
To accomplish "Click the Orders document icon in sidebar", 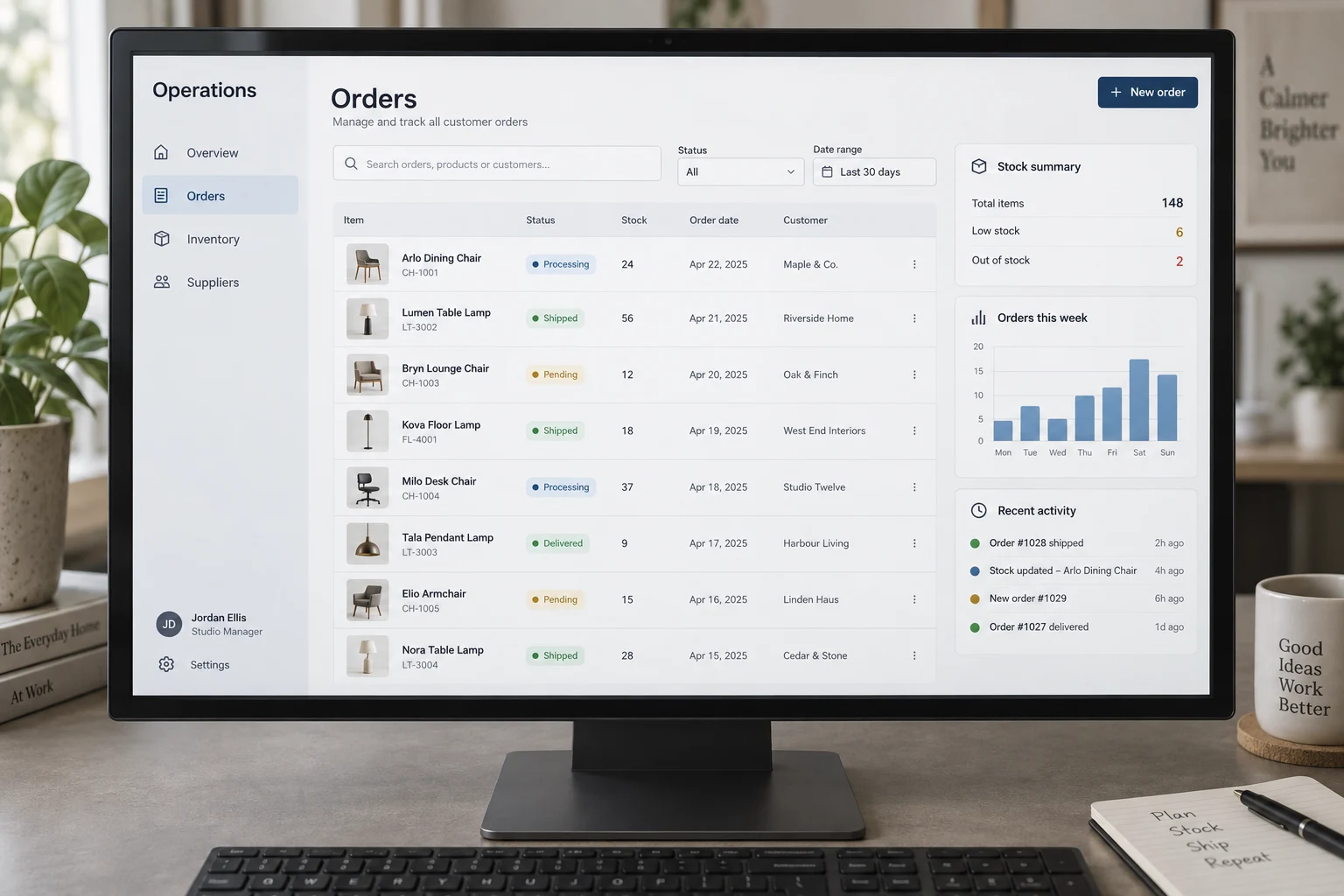I will (x=161, y=195).
